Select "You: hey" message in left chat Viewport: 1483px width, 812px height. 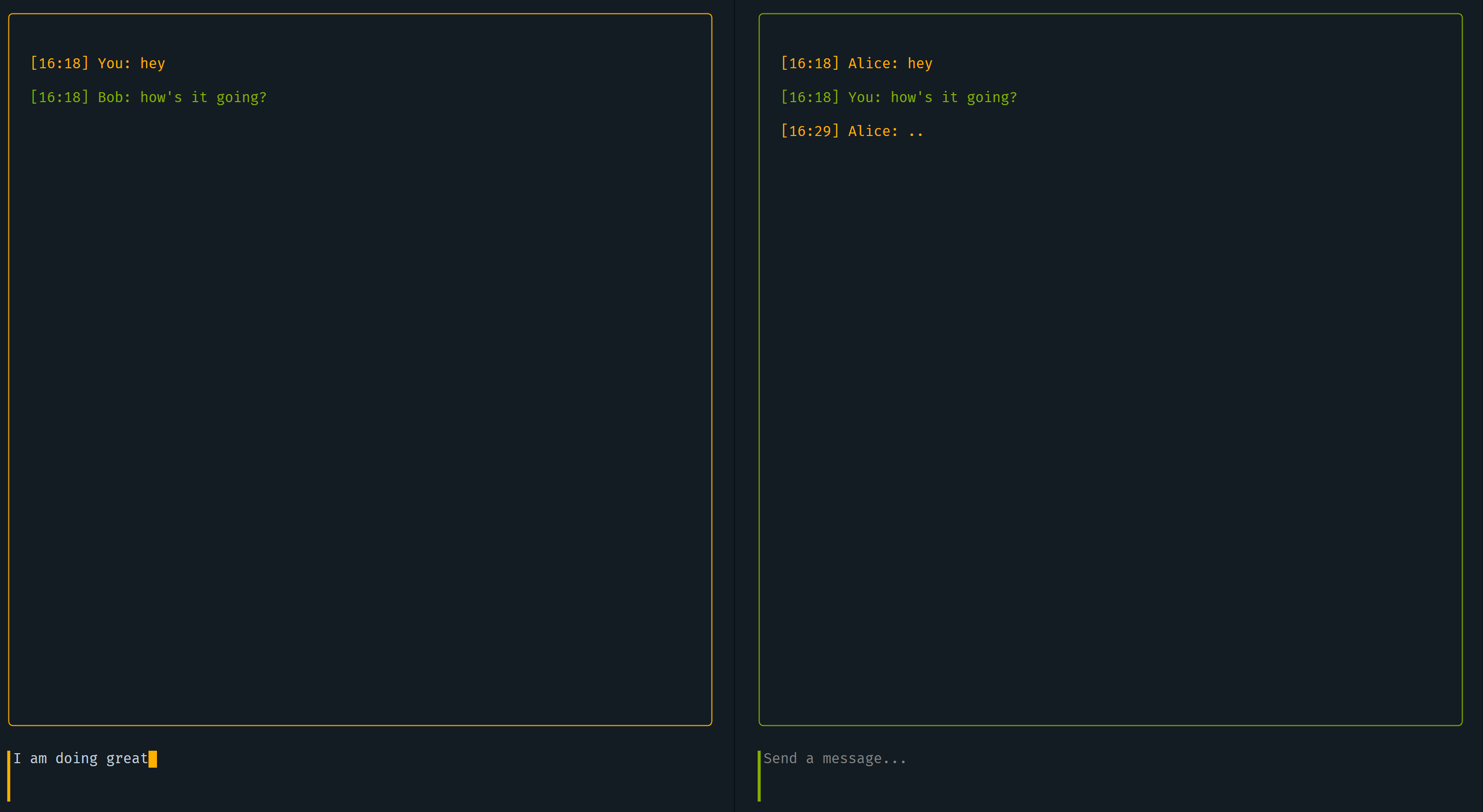[x=98, y=63]
